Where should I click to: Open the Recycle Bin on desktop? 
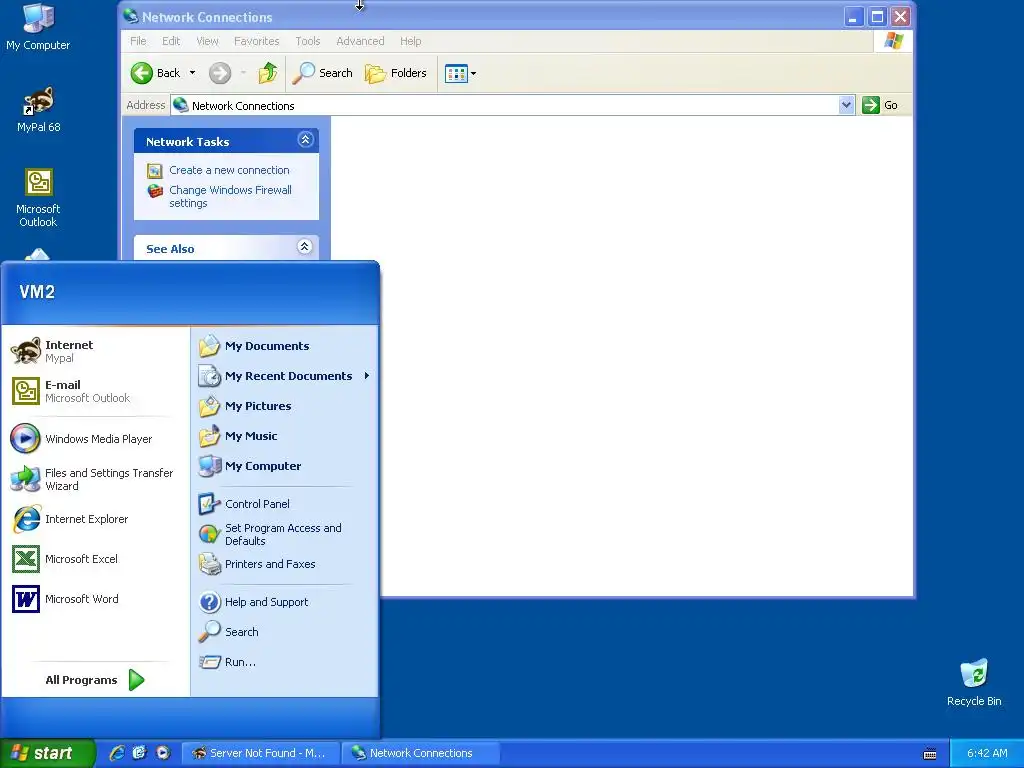tap(974, 682)
